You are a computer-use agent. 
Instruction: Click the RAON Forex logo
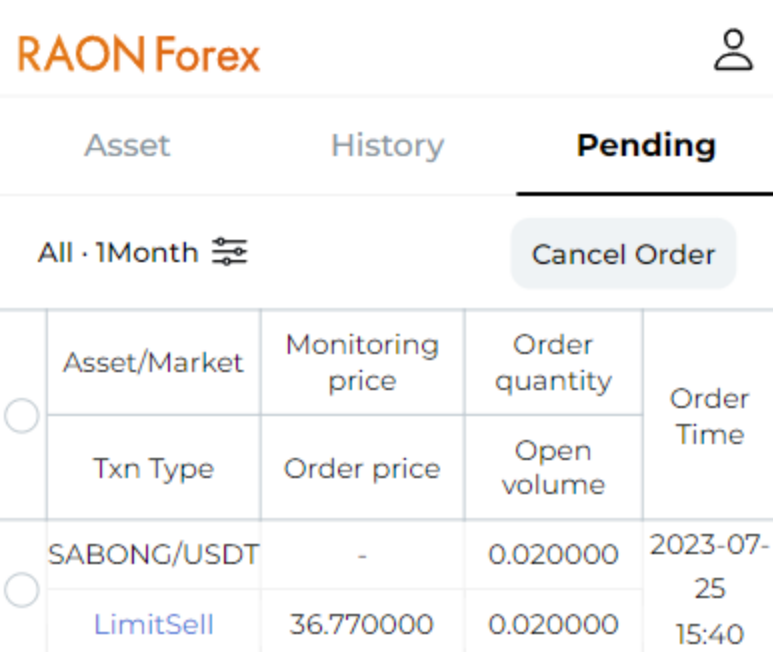[139, 54]
